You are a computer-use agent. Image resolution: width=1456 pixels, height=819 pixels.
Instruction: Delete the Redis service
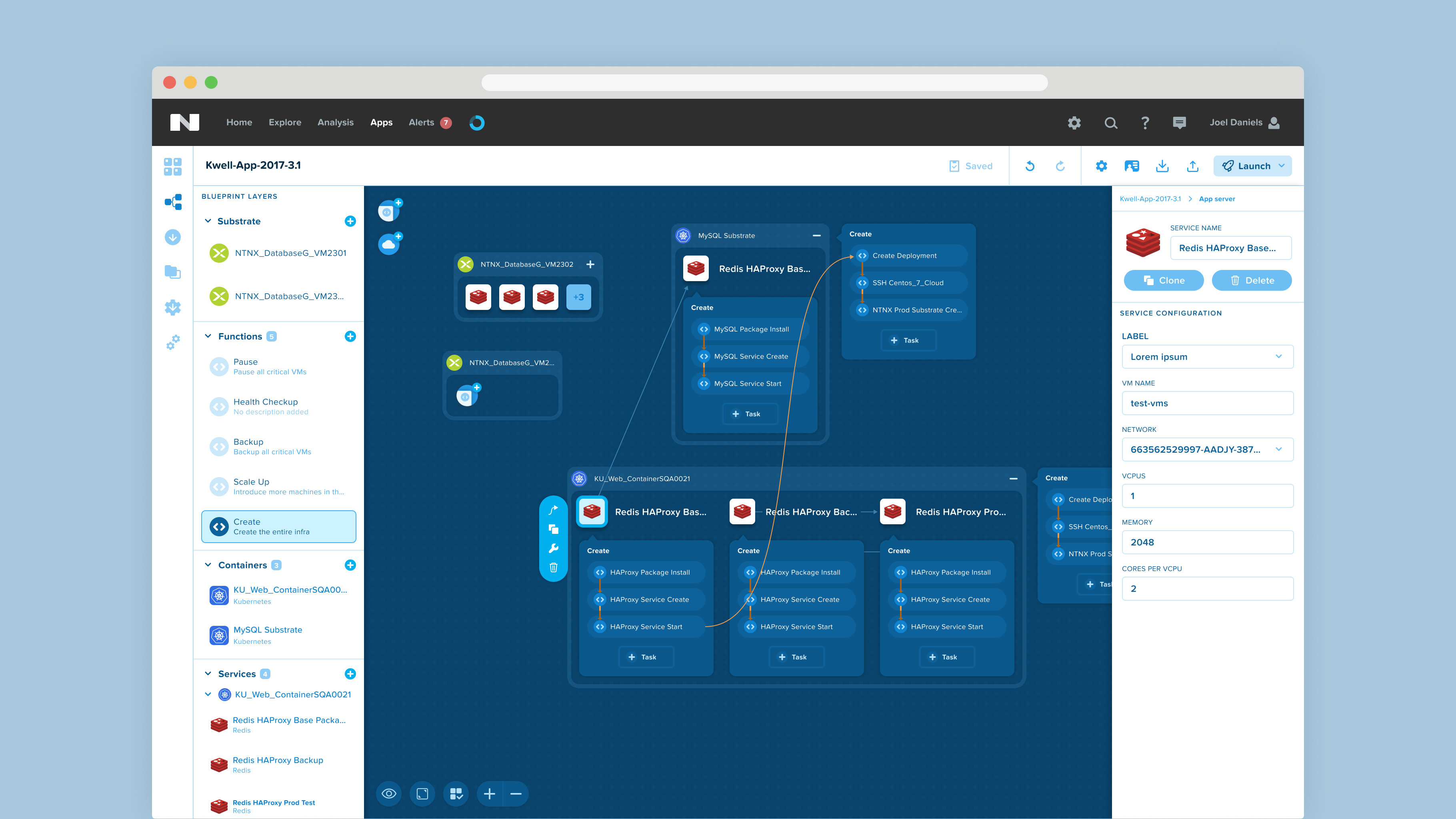(x=1252, y=281)
